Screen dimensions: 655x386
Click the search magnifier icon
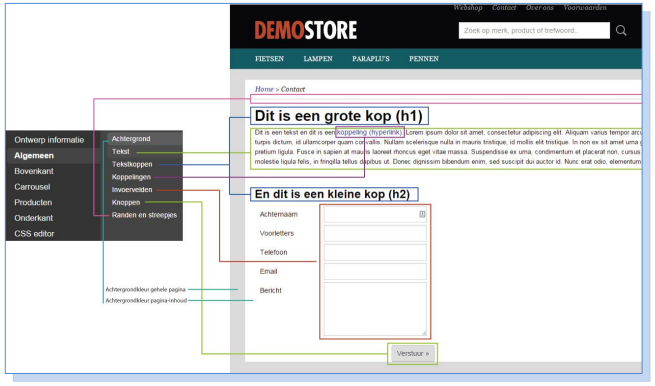(x=621, y=30)
